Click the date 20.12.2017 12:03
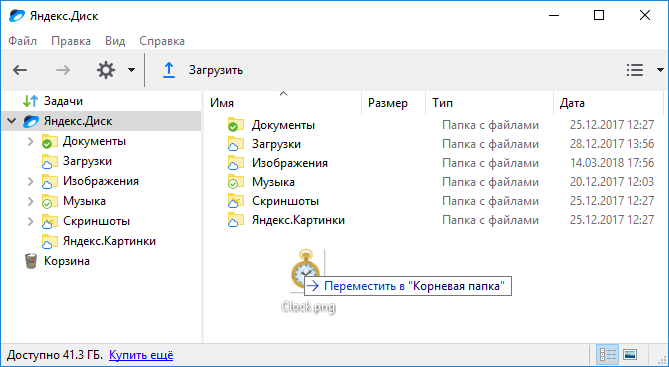 pos(612,182)
